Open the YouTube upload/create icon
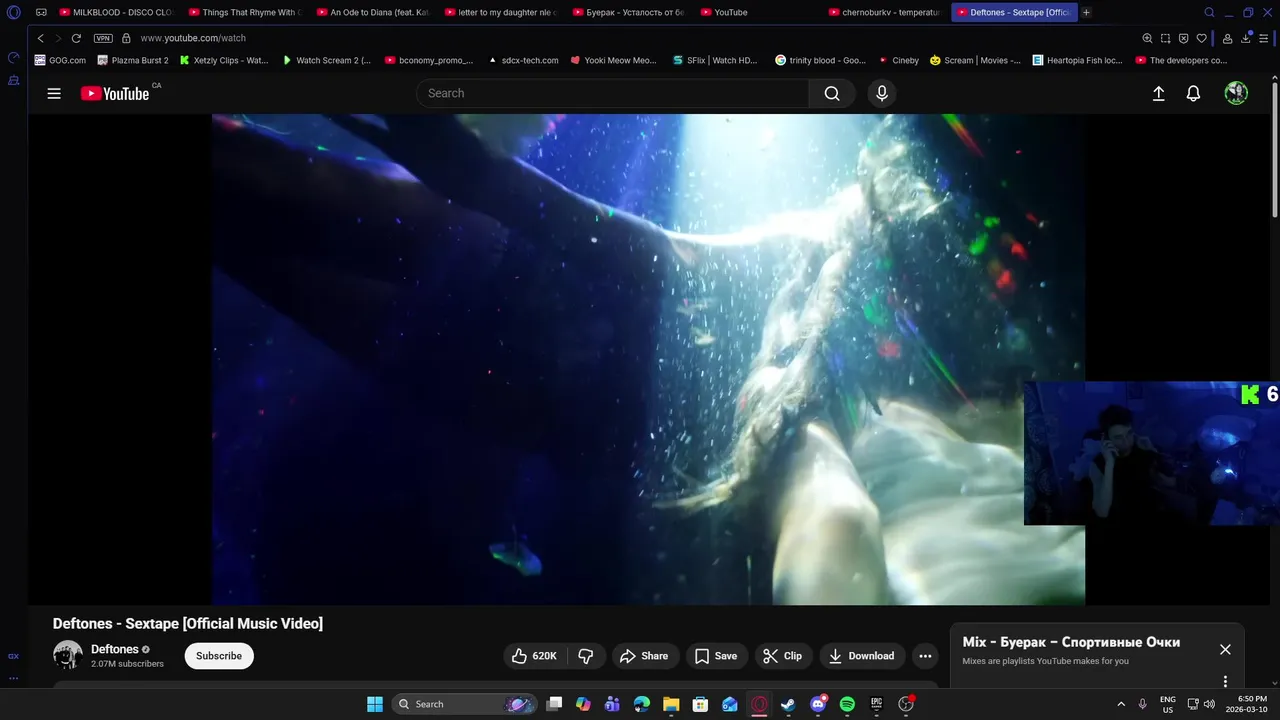The image size is (1280, 720). [x=1158, y=93]
